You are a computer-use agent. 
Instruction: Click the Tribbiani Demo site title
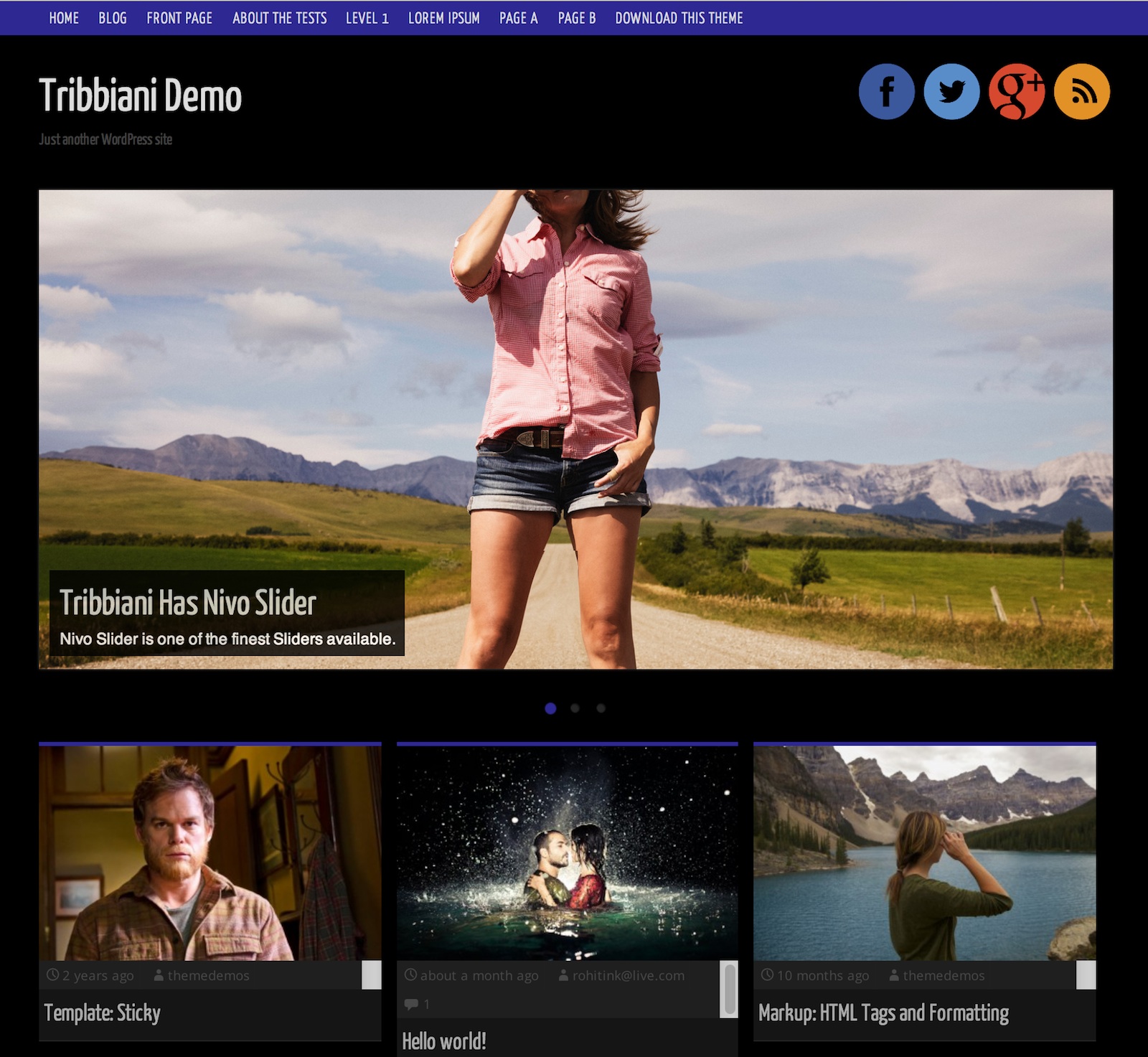point(140,96)
